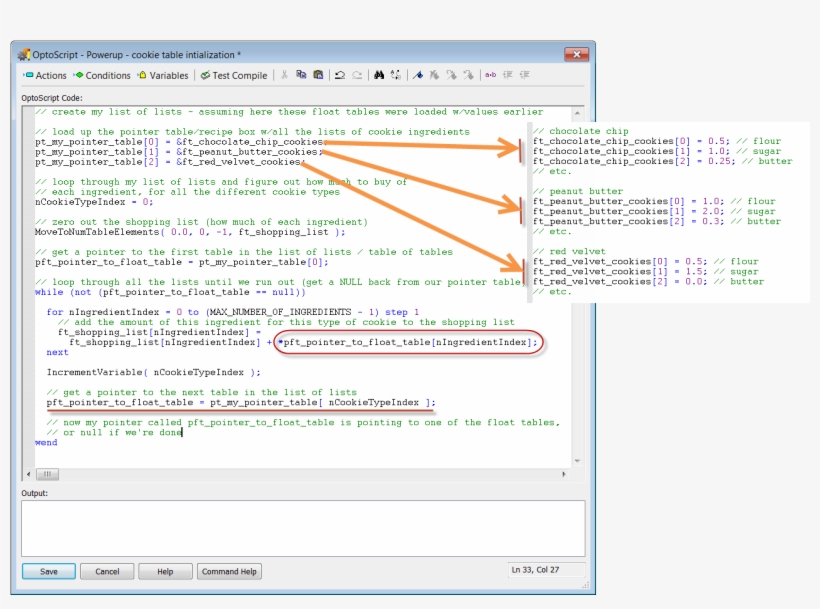Click the Copy icon in toolbar
Screen dimensions: 820x609
tap(302, 75)
